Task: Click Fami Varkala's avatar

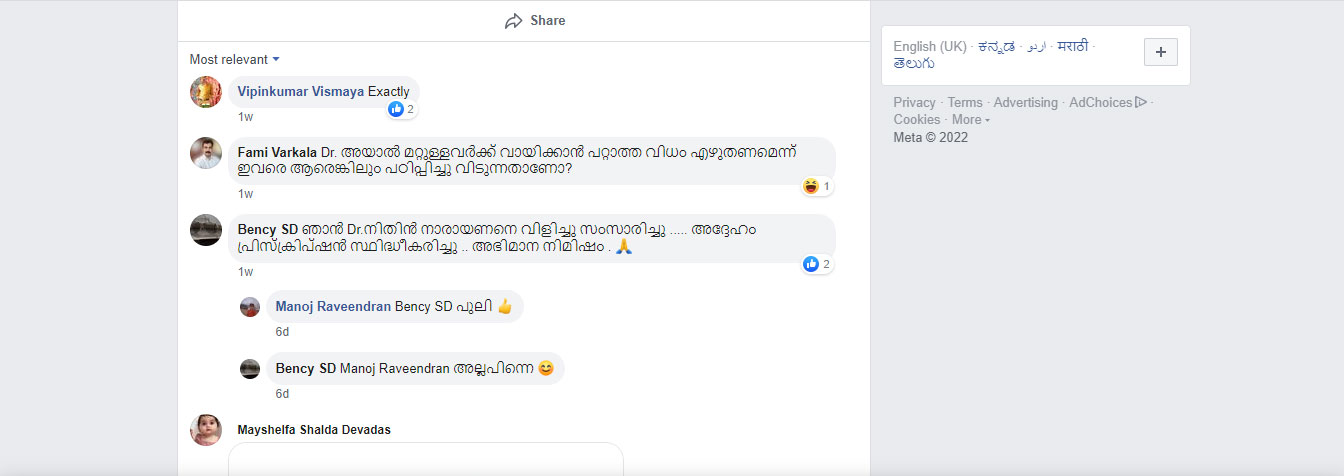Action: (x=206, y=153)
